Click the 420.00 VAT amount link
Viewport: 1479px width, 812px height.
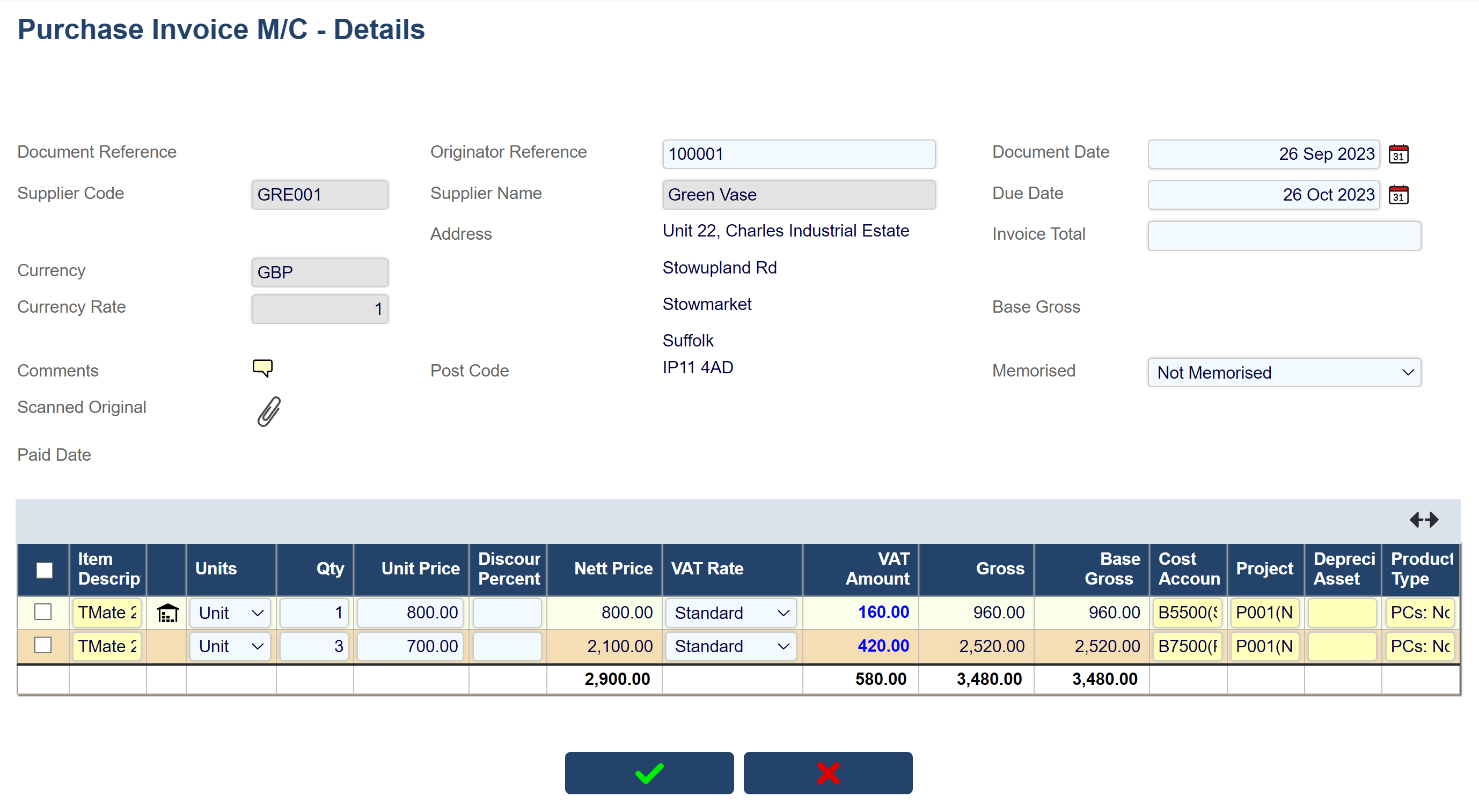883,646
